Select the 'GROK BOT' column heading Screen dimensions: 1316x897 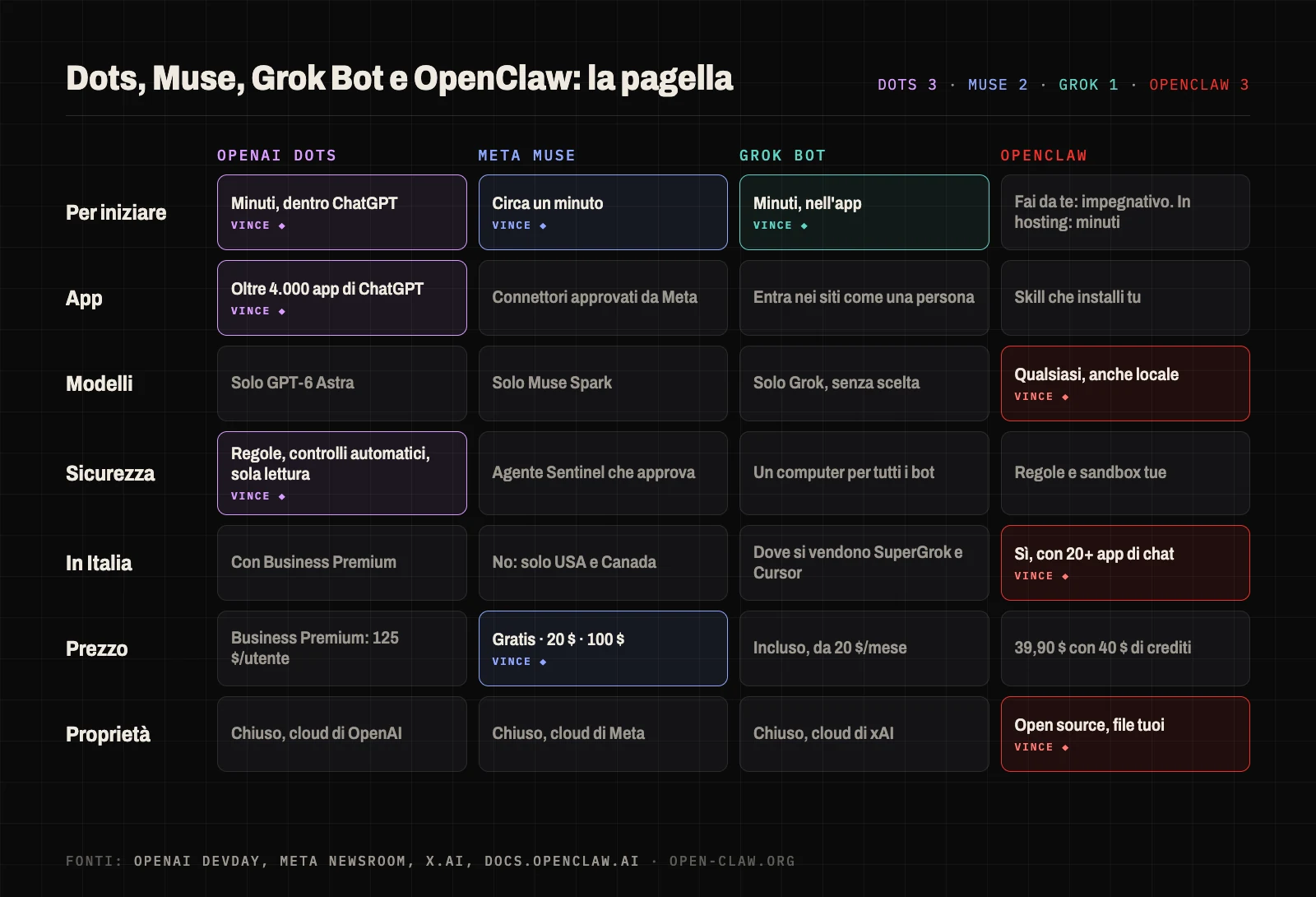(x=782, y=156)
